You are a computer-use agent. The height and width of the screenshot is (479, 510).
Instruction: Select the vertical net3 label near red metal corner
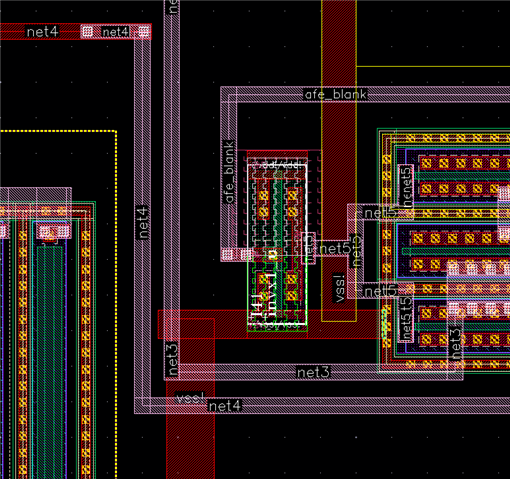tap(172, 359)
